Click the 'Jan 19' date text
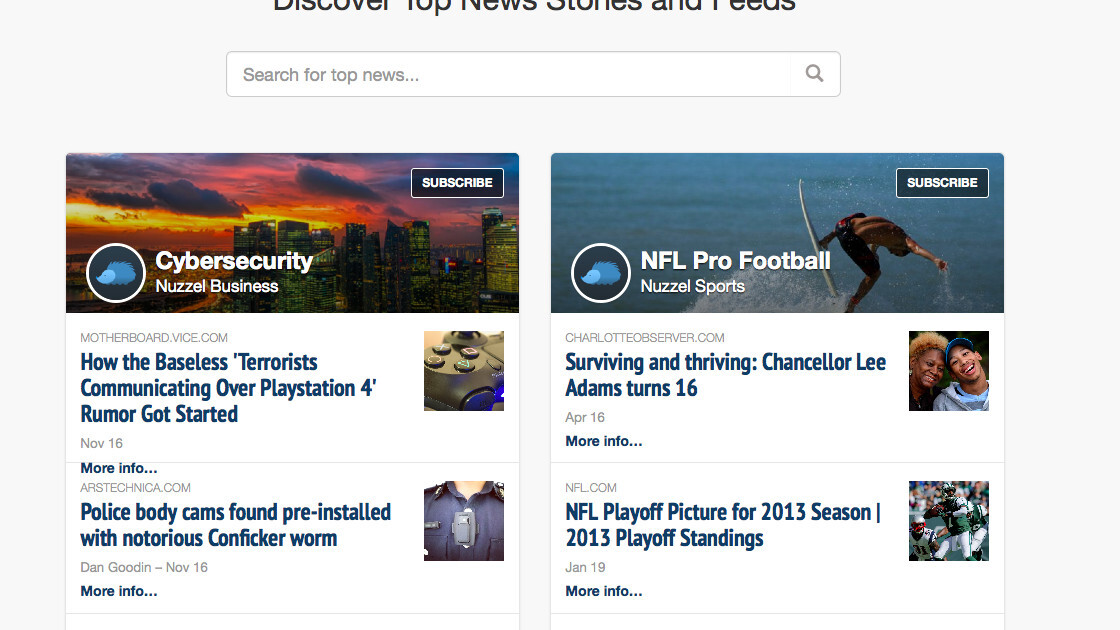Screen dimensions: 1120x630 point(585,567)
